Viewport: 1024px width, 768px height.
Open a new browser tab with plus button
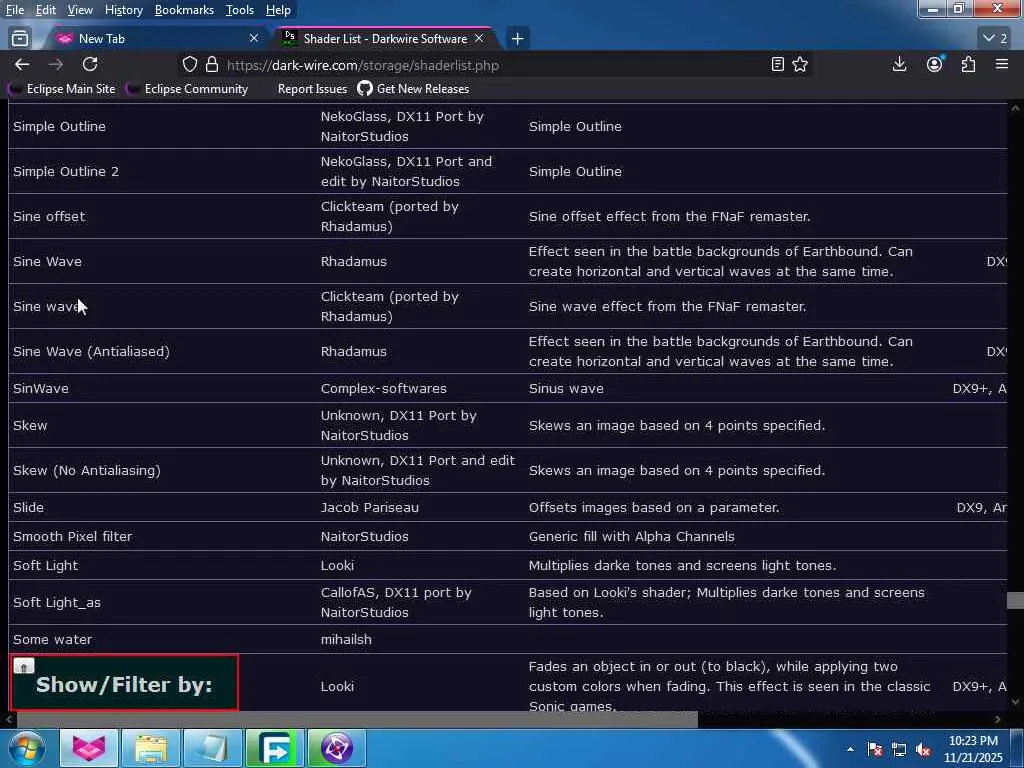517,39
